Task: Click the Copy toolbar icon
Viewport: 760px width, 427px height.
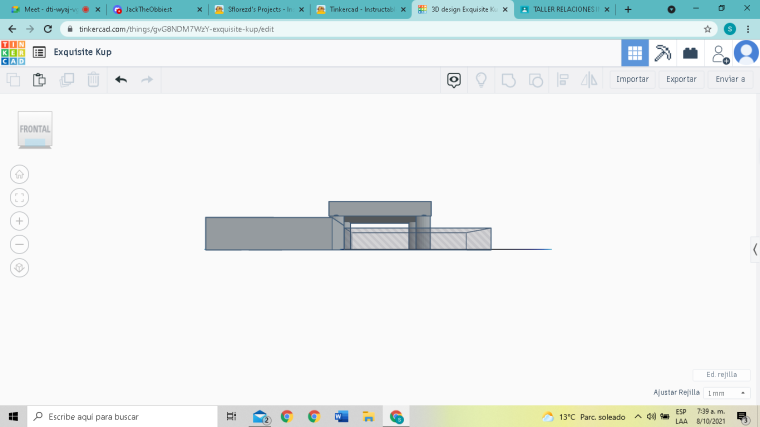Action: 13,79
